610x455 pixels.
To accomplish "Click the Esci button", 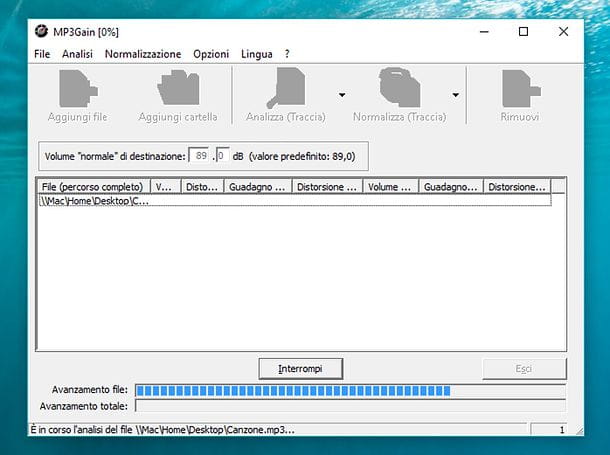I will pos(524,369).
